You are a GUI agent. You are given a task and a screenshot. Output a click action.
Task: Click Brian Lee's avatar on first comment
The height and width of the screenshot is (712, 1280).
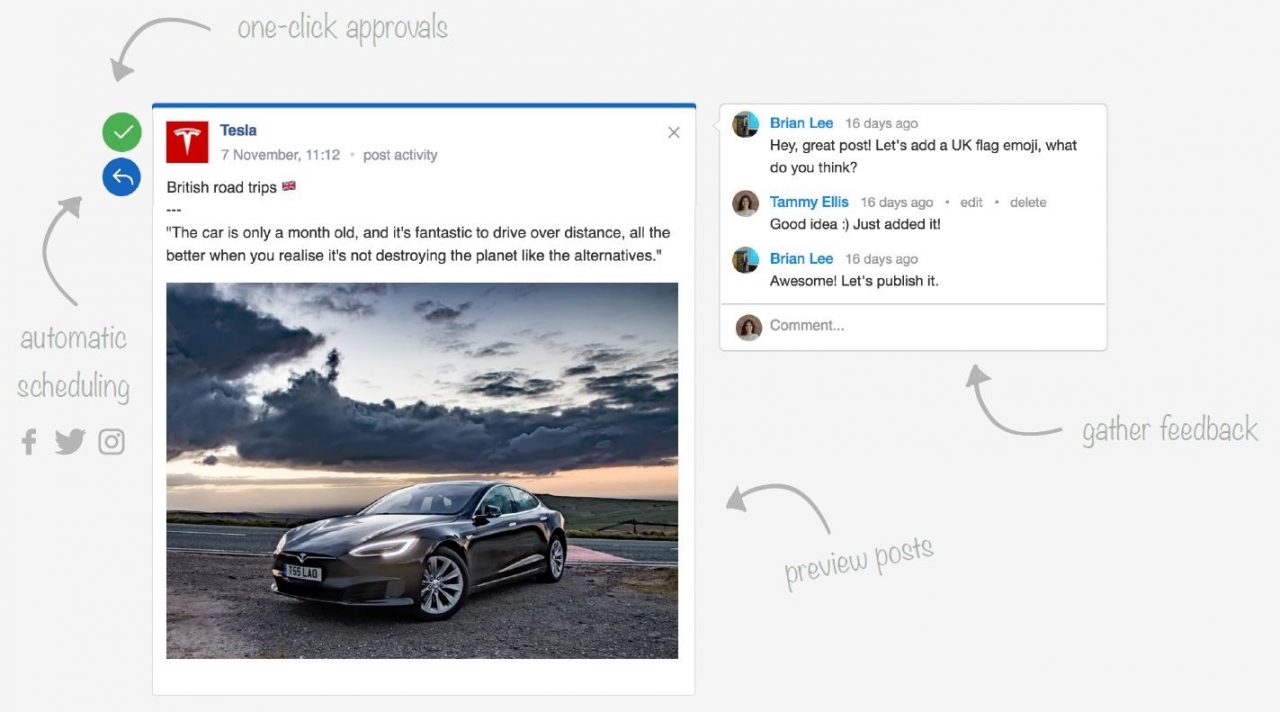click(746, 124)
